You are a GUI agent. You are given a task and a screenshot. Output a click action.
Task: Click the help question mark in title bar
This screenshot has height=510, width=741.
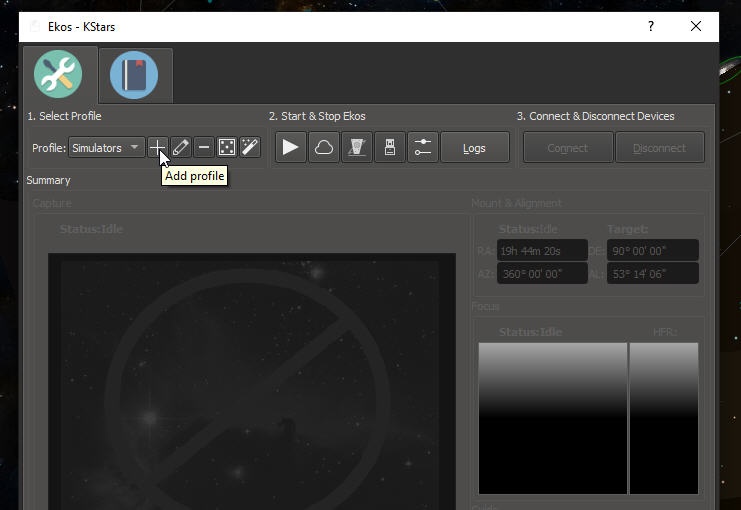pos(651,27)
